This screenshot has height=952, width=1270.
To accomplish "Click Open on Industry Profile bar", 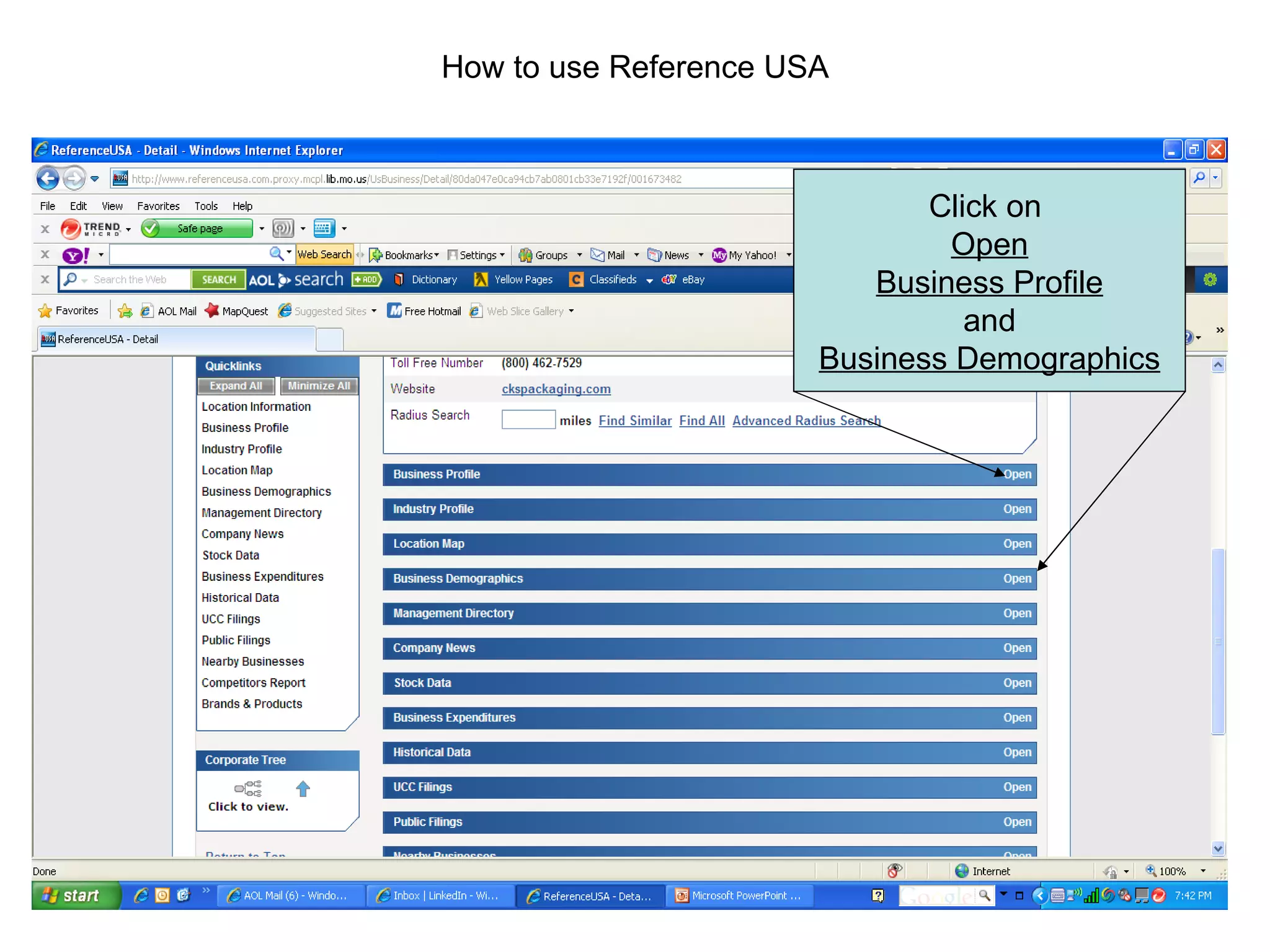I will click(1017, 509).
